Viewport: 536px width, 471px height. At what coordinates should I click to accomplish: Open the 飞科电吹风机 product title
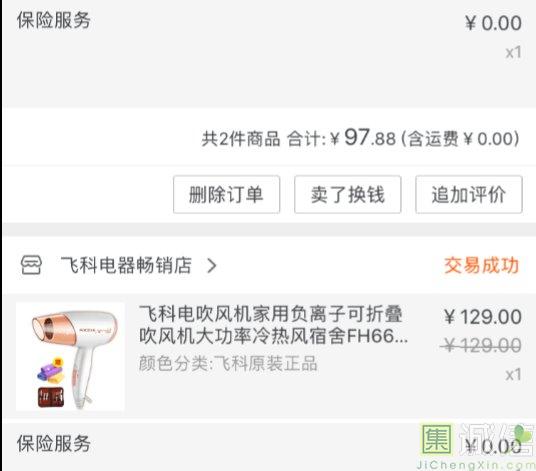[273, 325]
